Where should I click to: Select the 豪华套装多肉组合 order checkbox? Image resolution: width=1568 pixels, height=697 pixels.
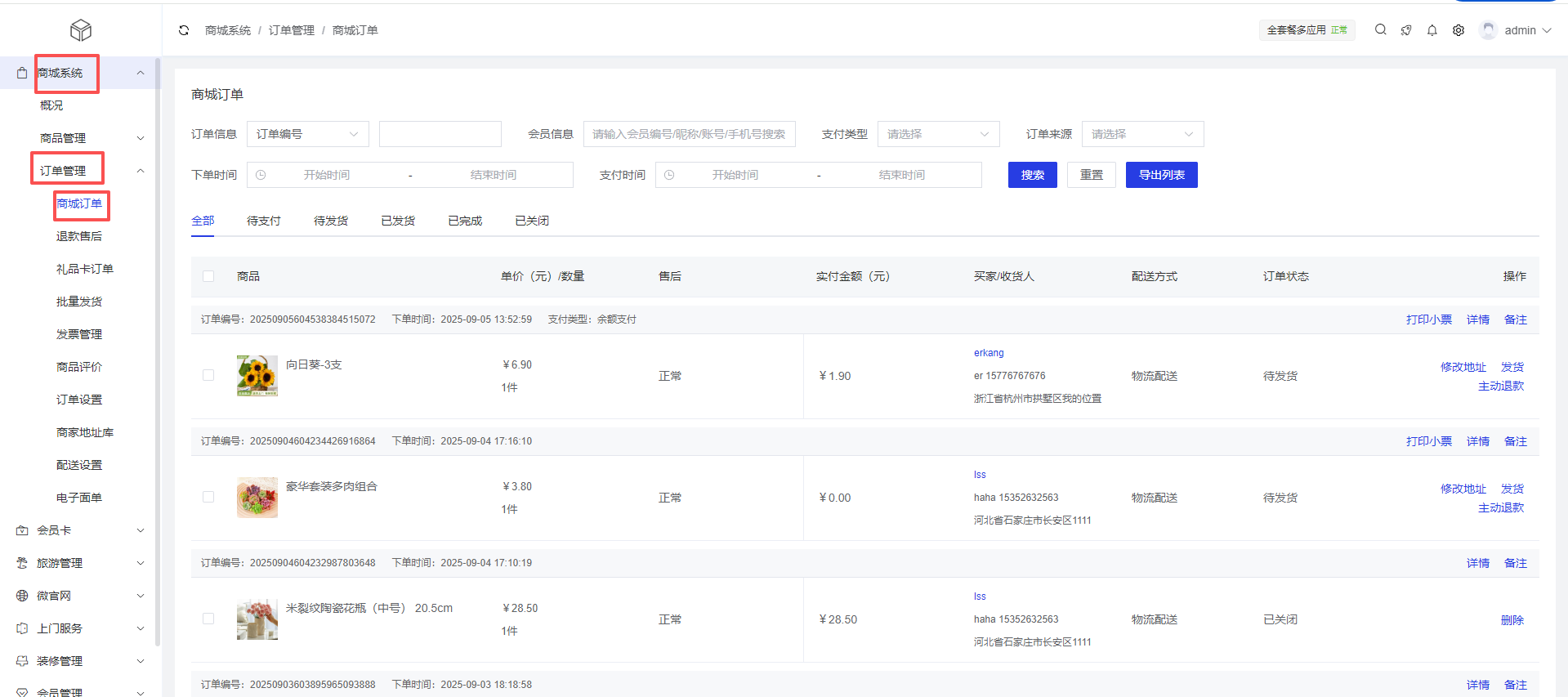pyautogui.click(x=208, y=497)
